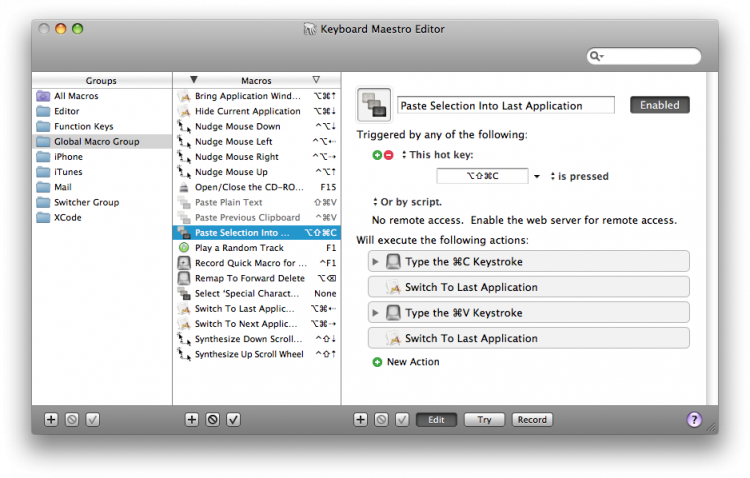
Task: Click in the search field
Action: point(644,56)
